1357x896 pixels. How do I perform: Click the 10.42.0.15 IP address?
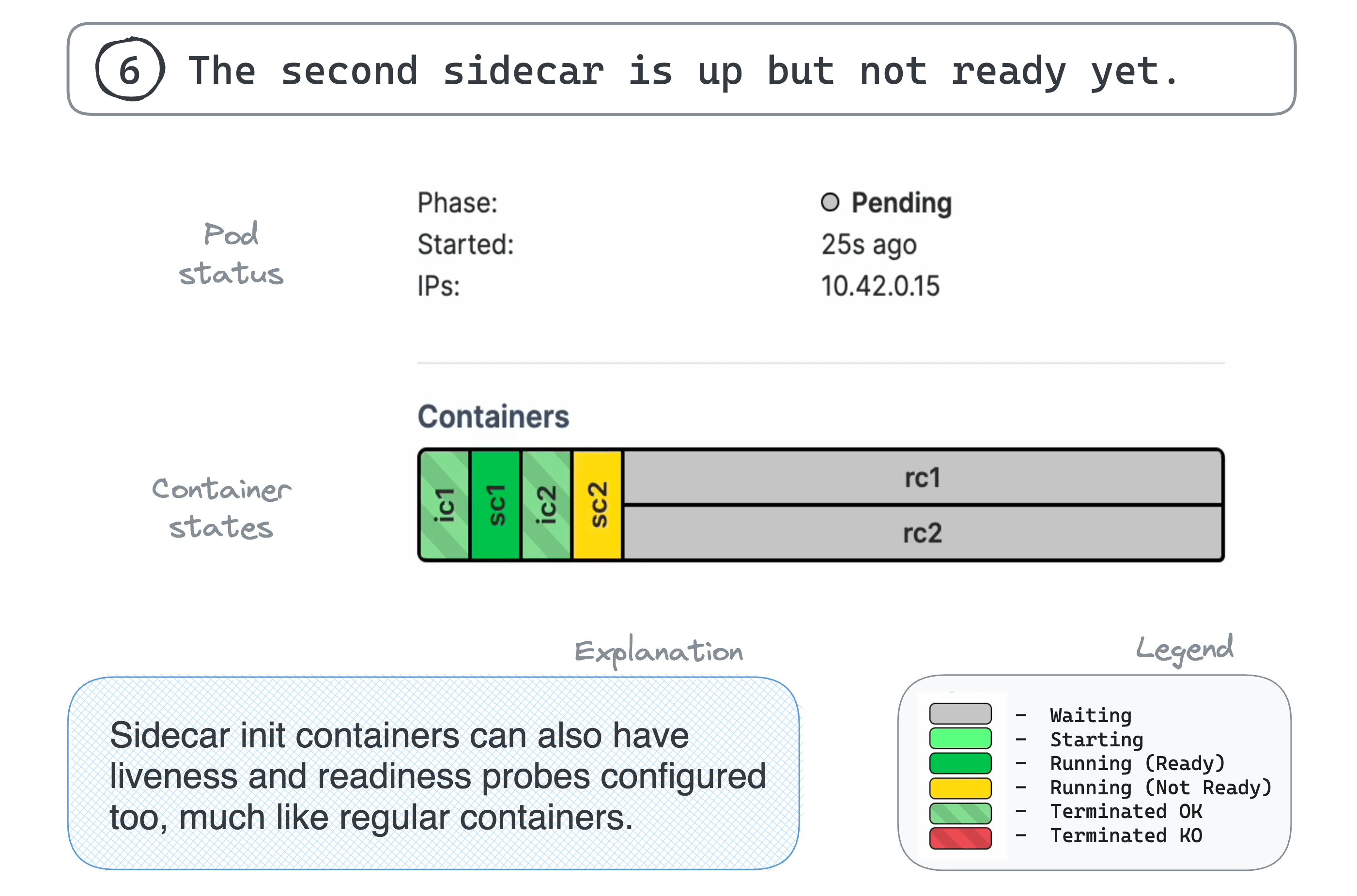pos(880,286)
